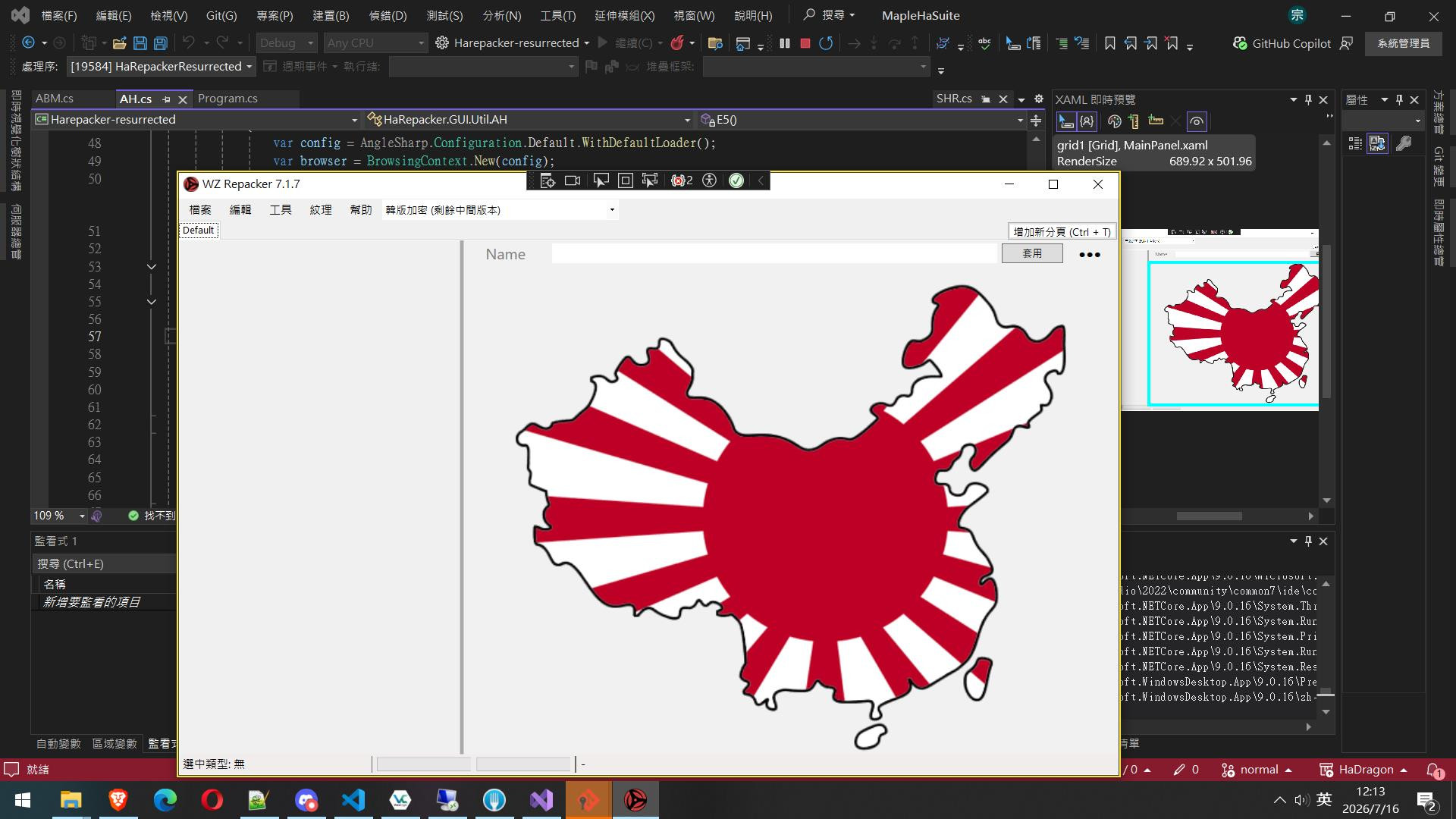Toggle pin on the AH.cs tab
The image size is (1456, 819).
pyautogui.click(x=166, y=99)
